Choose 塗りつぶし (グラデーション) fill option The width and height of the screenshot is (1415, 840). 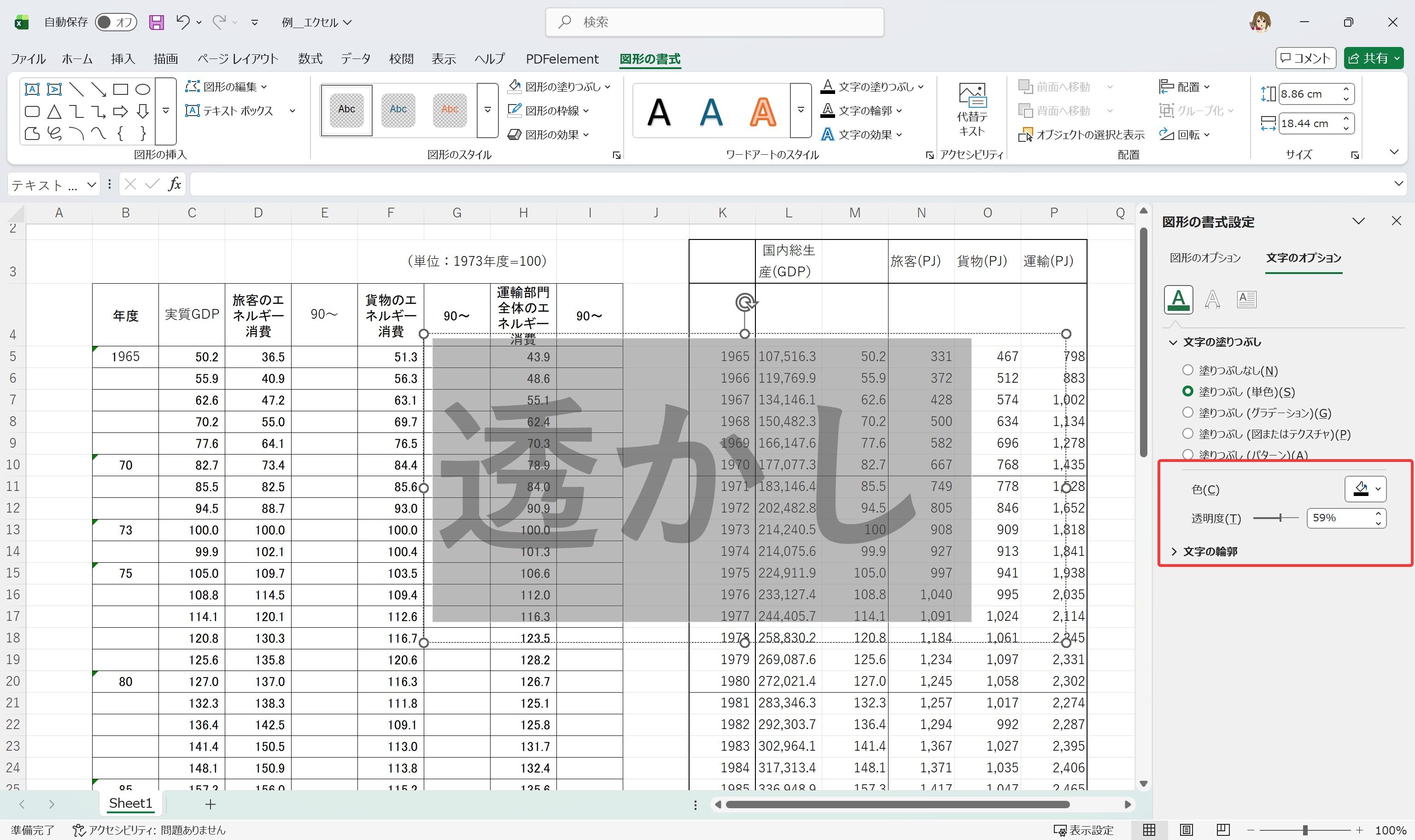(x=1187, y=413)
